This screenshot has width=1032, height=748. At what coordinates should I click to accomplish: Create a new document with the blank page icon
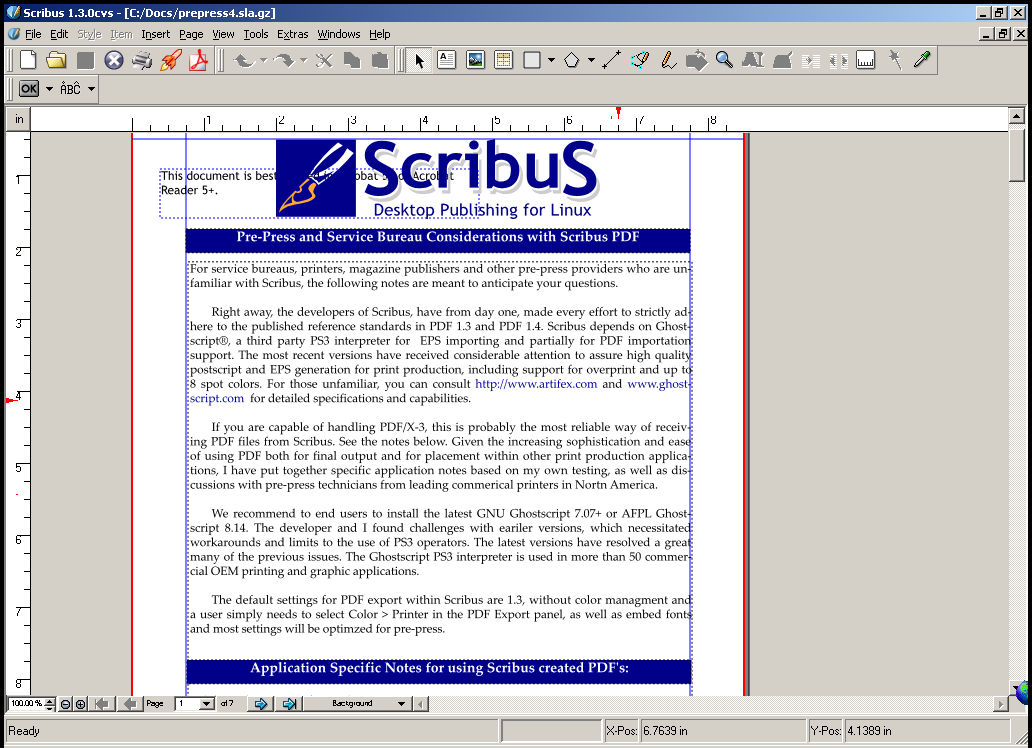point(28,60)
